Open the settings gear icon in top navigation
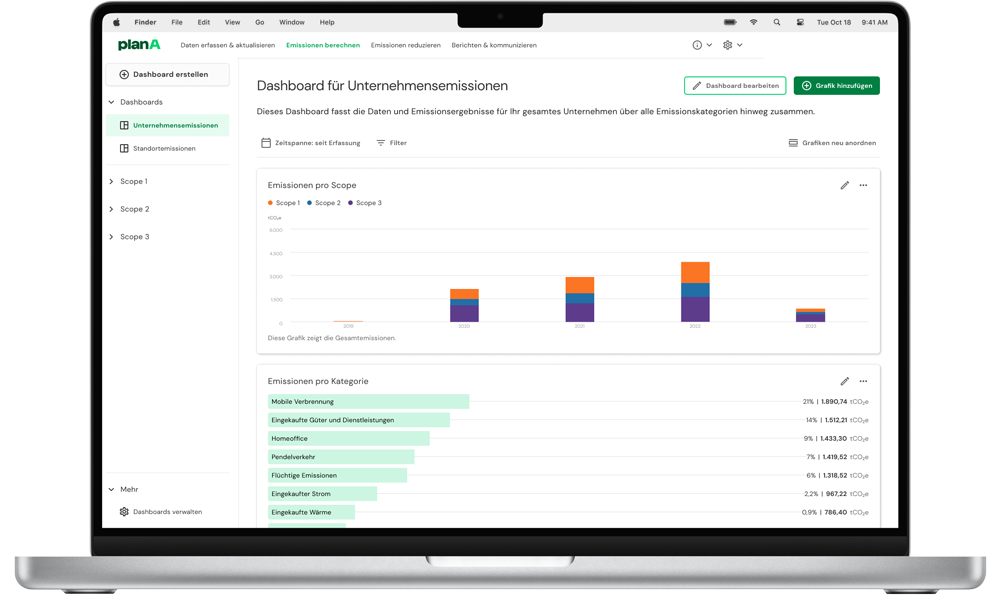The height and width of the screenshot is (600, 1000). [x=728, y=45]
